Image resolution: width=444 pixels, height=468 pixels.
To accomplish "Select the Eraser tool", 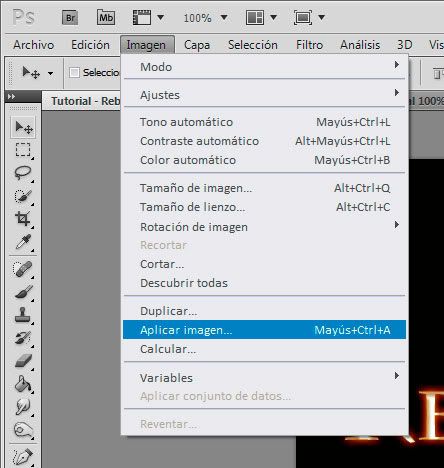I will point(23,361).
